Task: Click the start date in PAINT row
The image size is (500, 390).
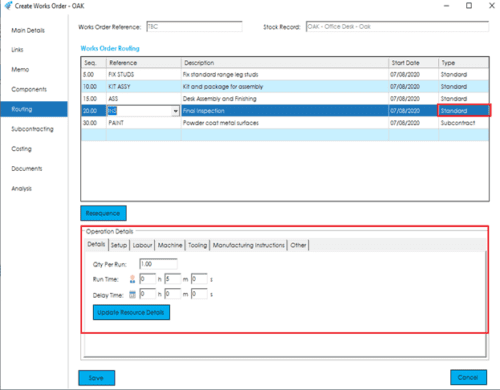Action: point(413,123)
